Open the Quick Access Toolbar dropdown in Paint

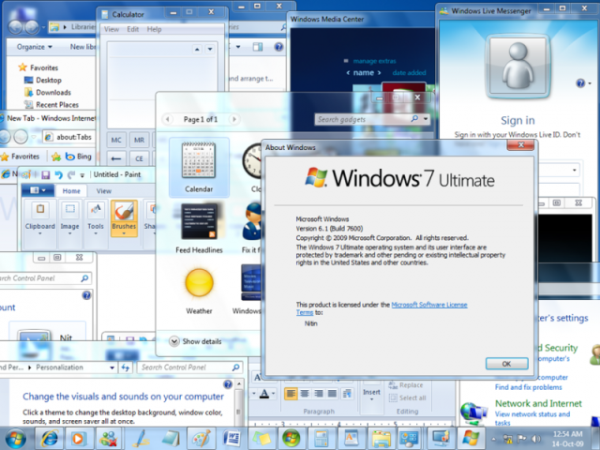click(82, 175)
